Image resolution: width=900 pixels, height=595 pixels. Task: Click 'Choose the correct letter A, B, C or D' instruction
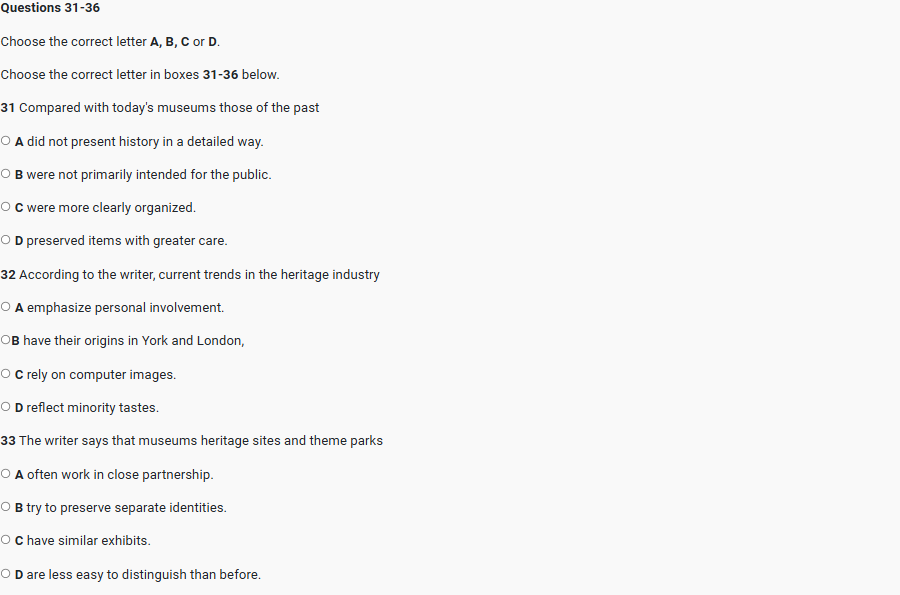click(x=110, y=42)
